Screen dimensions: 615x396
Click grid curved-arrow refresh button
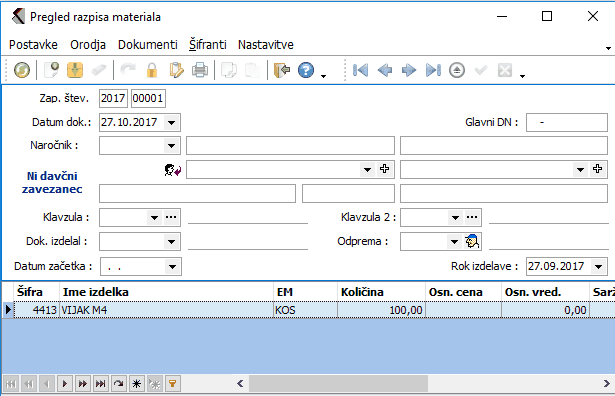(118, 383)
